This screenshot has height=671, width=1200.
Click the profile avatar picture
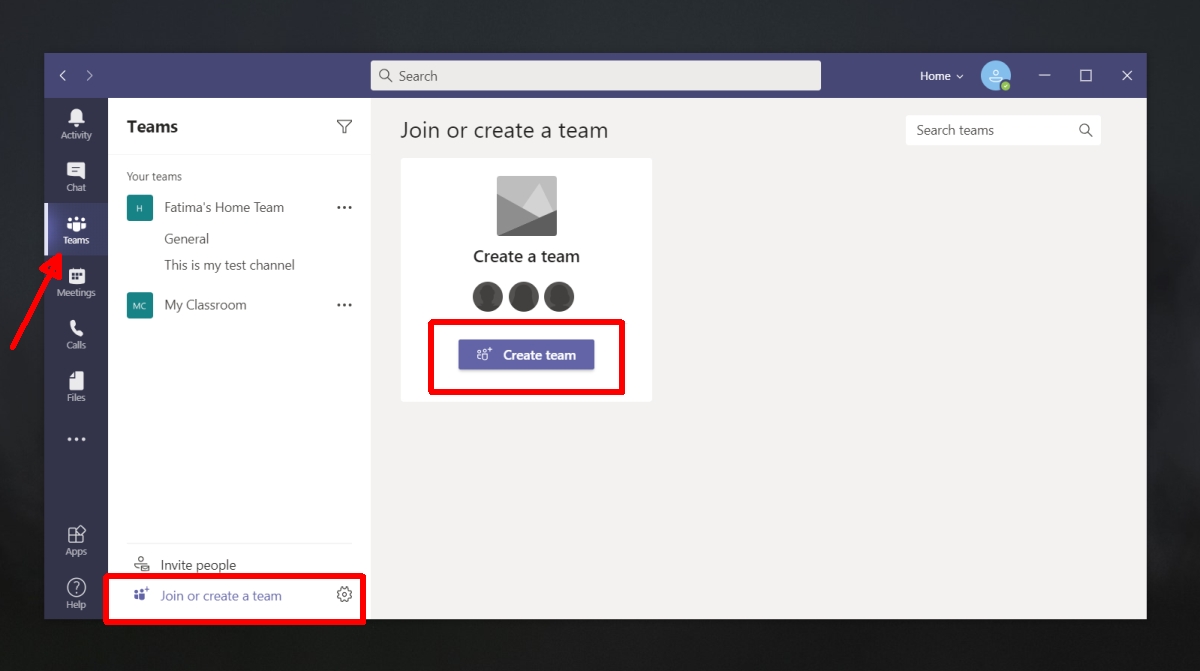point(995,76)
